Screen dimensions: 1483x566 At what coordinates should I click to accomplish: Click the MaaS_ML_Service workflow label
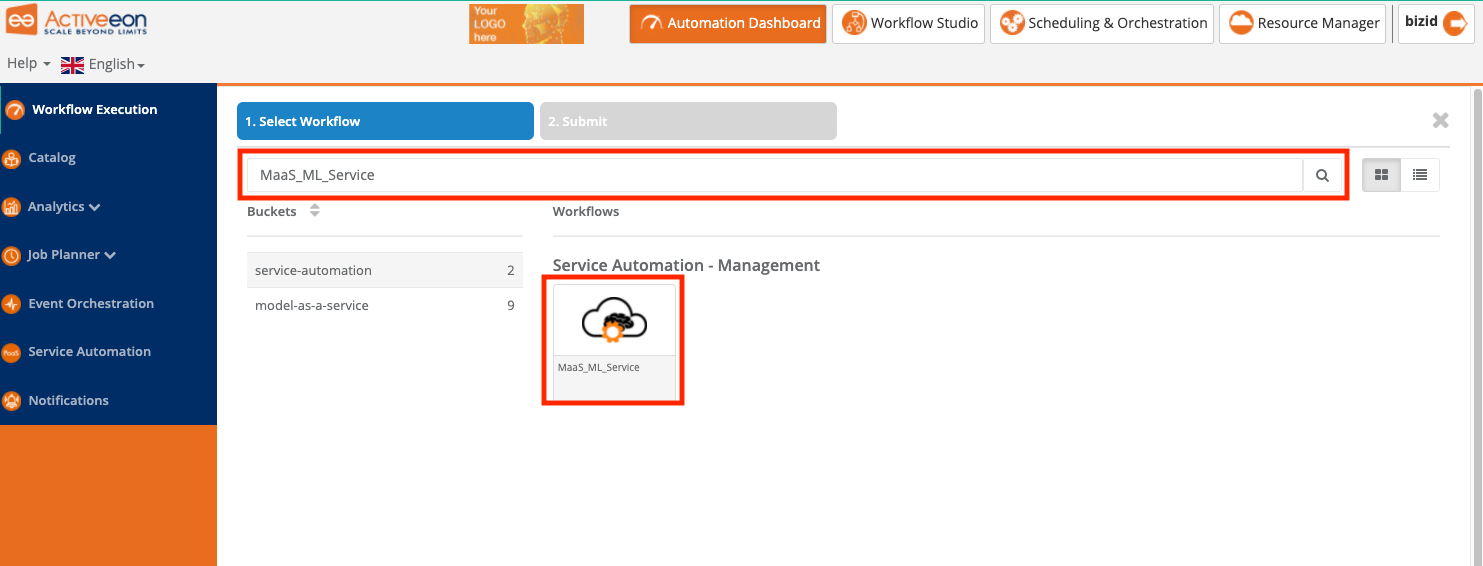click(x=599, y=367)
